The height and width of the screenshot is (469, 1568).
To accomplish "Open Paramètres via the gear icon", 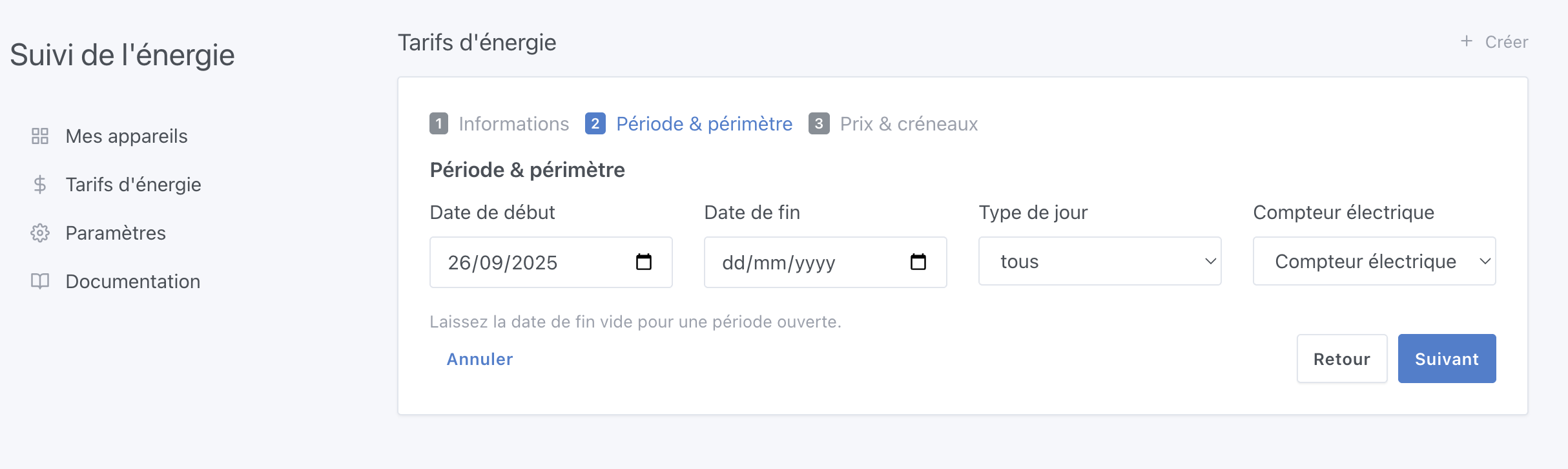I will (x=40, y=233).
